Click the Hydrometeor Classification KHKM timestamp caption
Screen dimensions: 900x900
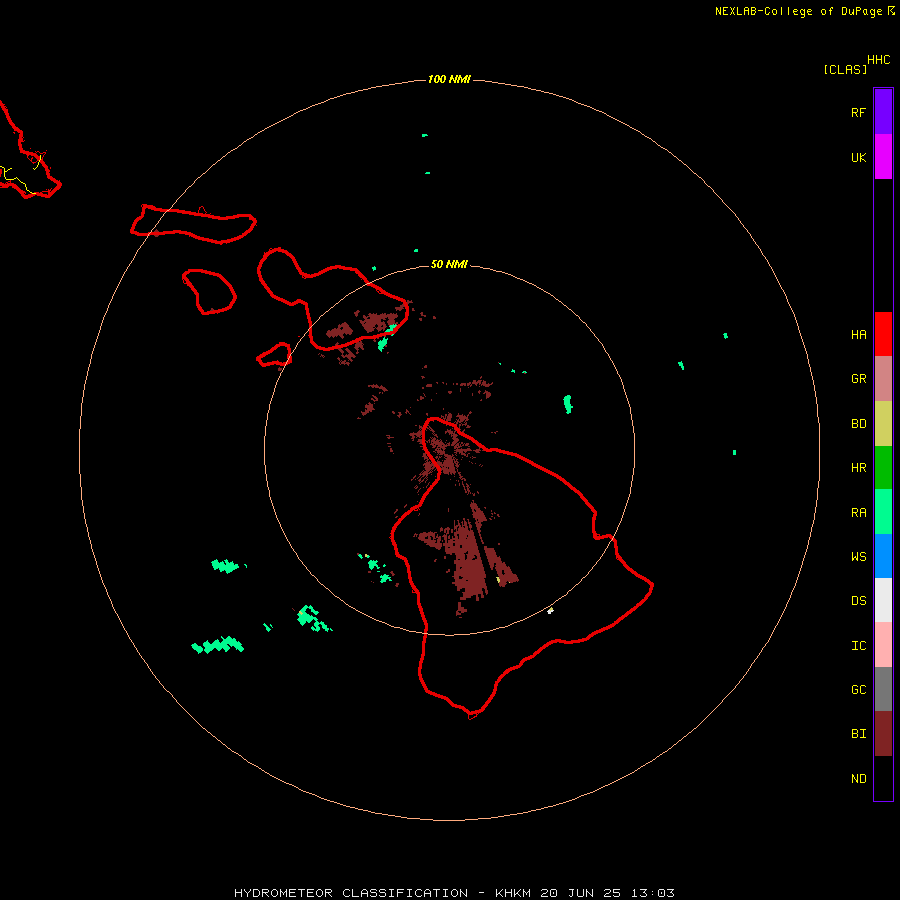point(454,893)
